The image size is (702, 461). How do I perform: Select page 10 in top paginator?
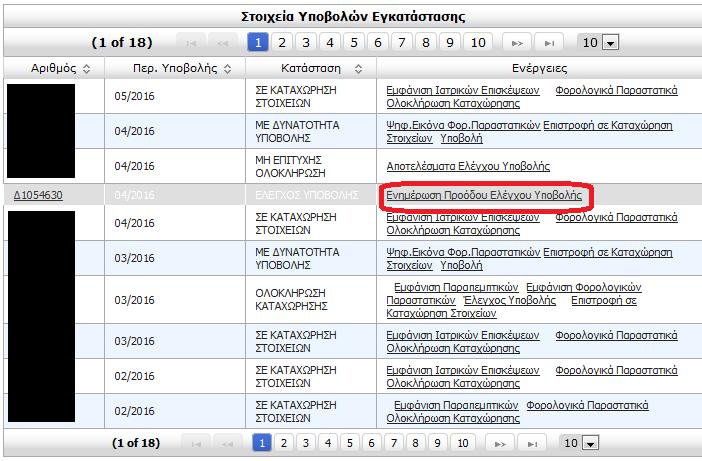point(478,43)
